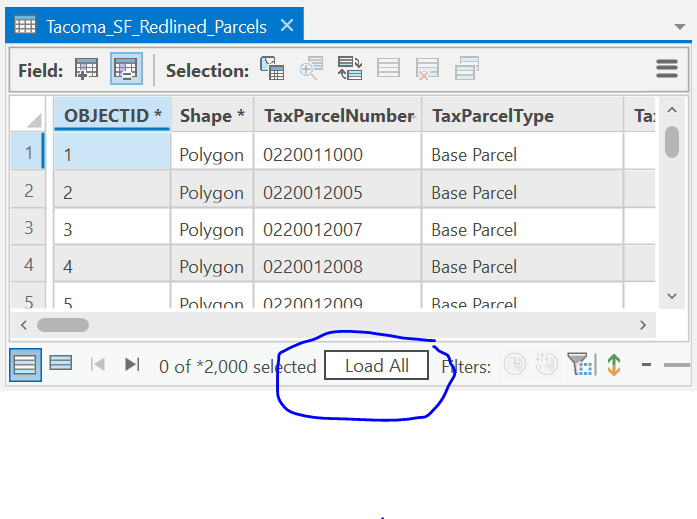
Task: Click the Load All button
Action: pyautogui.click(x=377, y=365)
